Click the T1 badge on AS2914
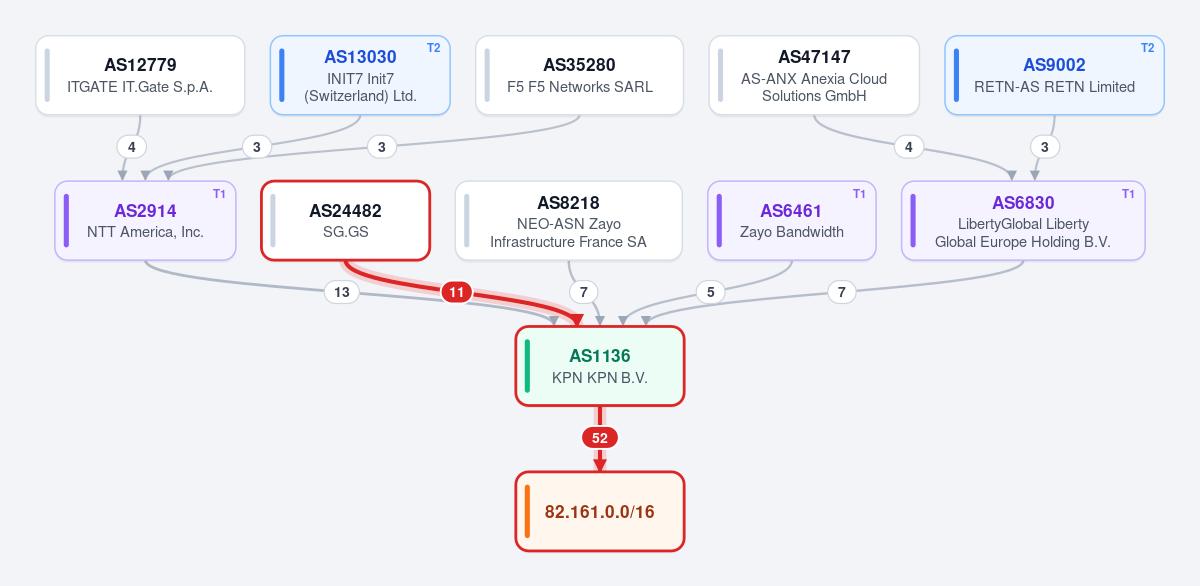Viewport: 1200px width, 586px height. (x=219, y=193)
